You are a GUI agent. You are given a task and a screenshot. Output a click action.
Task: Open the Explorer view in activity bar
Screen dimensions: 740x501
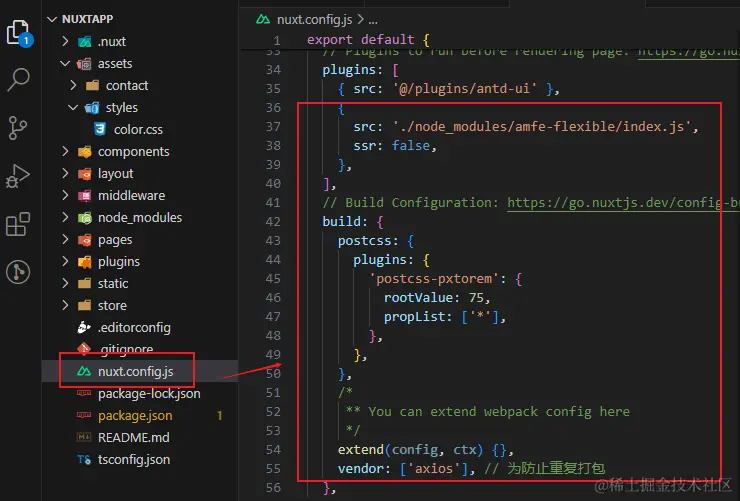[19, 33]
